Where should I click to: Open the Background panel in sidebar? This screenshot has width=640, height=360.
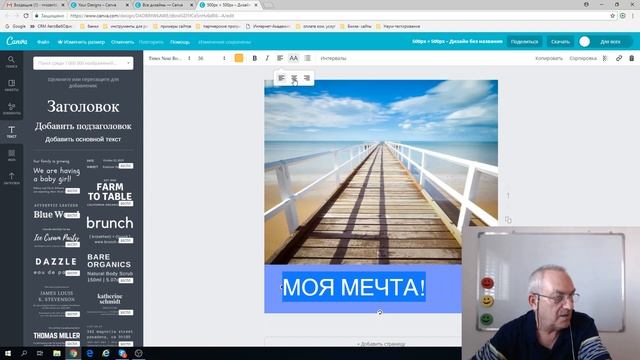(x=11, y=155)
